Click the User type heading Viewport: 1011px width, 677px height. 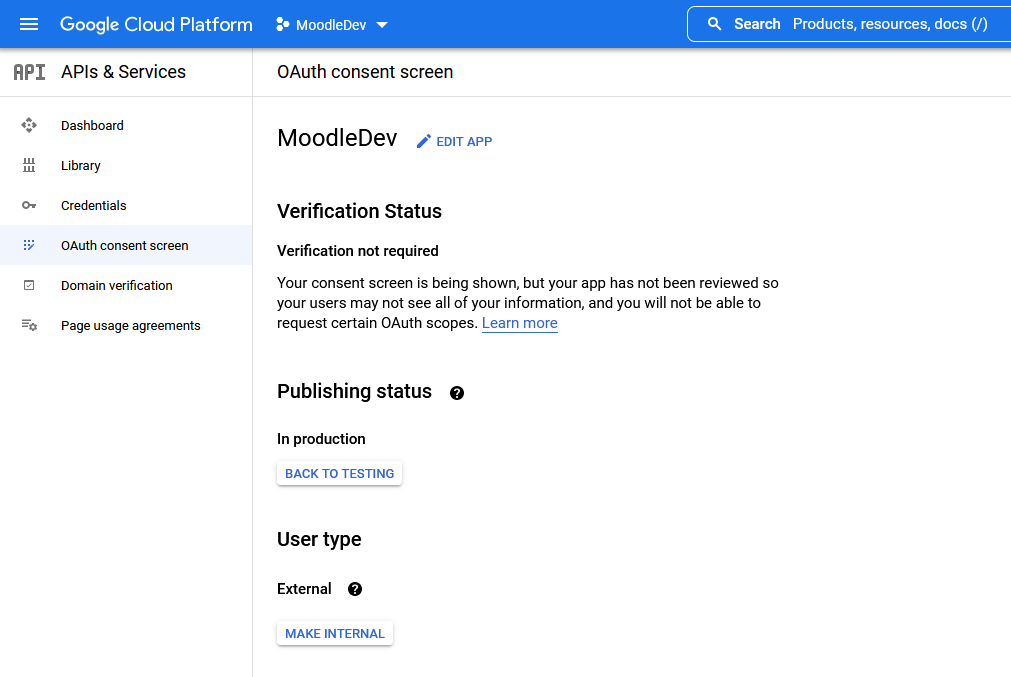pyautogui.click(x=319, y=539)
